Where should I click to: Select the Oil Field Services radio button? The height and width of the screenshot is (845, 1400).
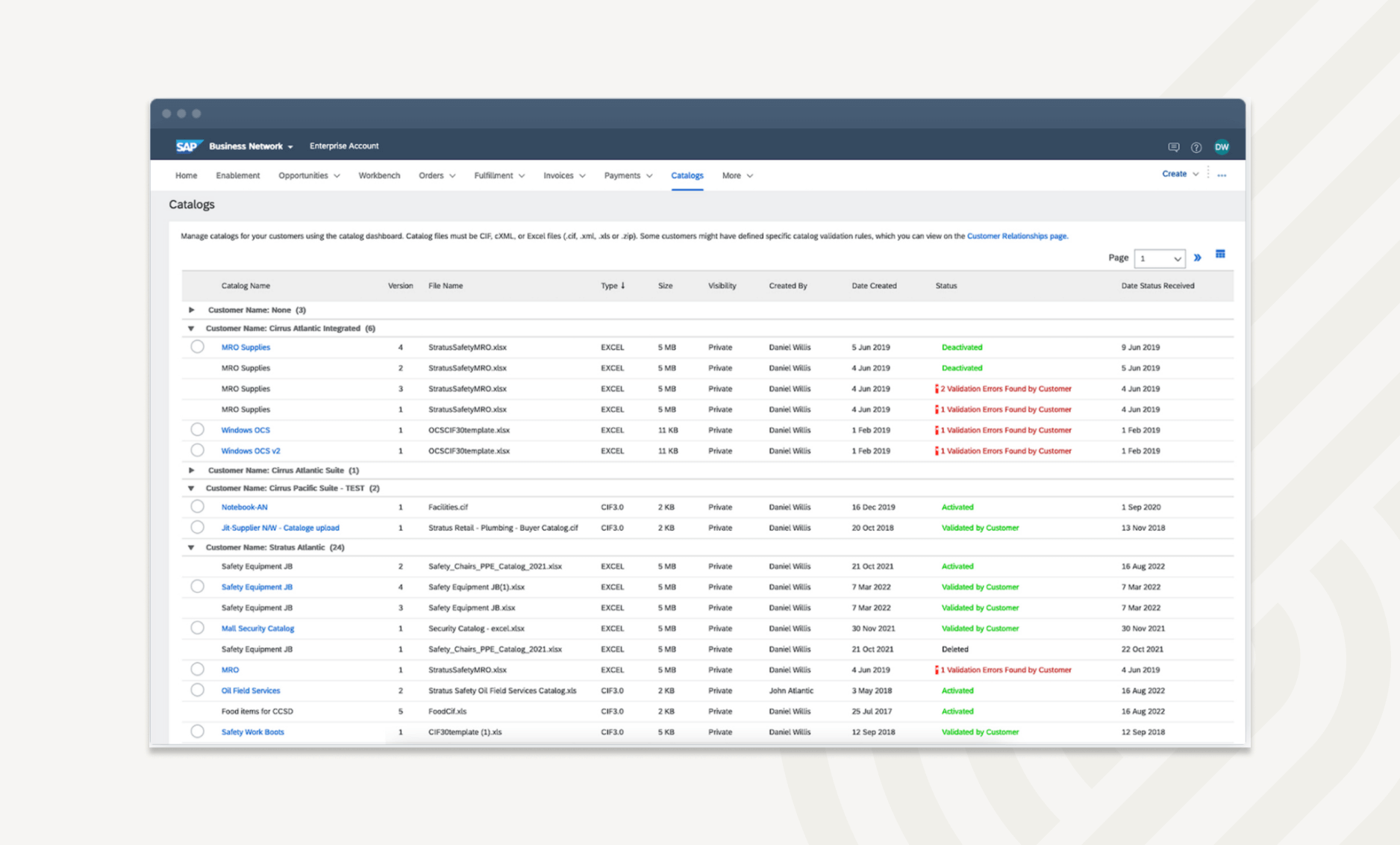(197, 690)
